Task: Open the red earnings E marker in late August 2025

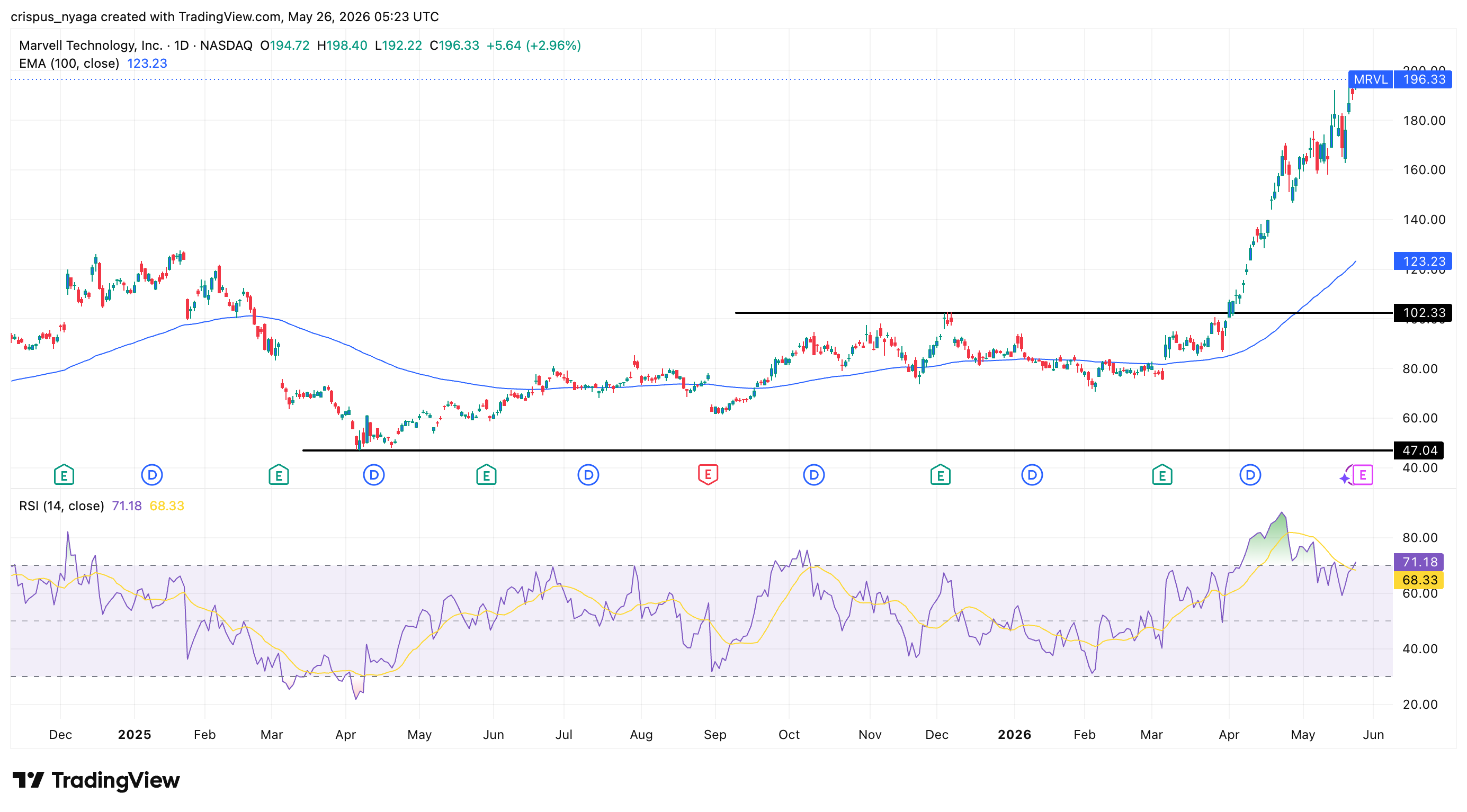Action: [708, 475]
